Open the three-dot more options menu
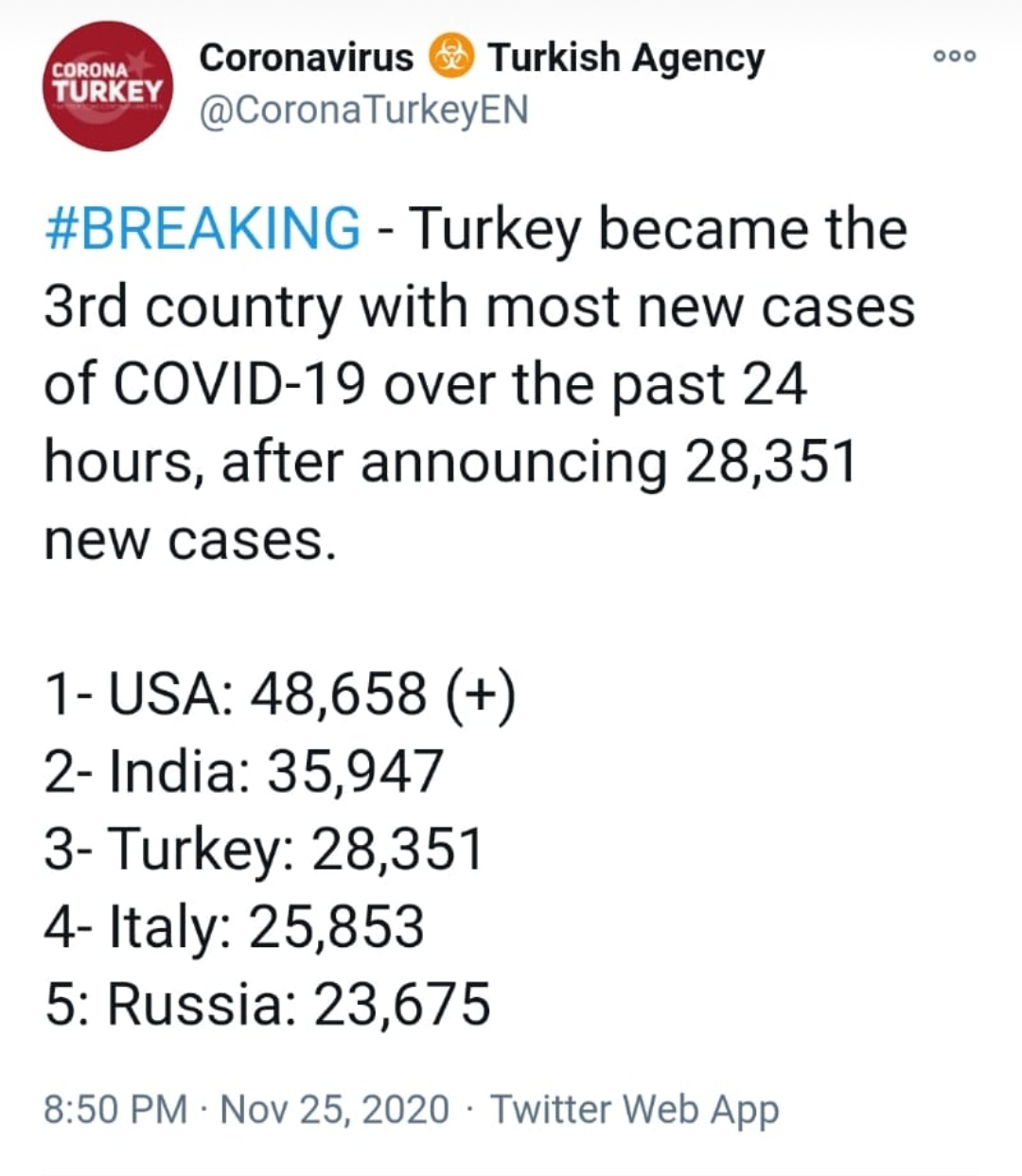Screen dimensions: 1022x1176 (954, 57)
